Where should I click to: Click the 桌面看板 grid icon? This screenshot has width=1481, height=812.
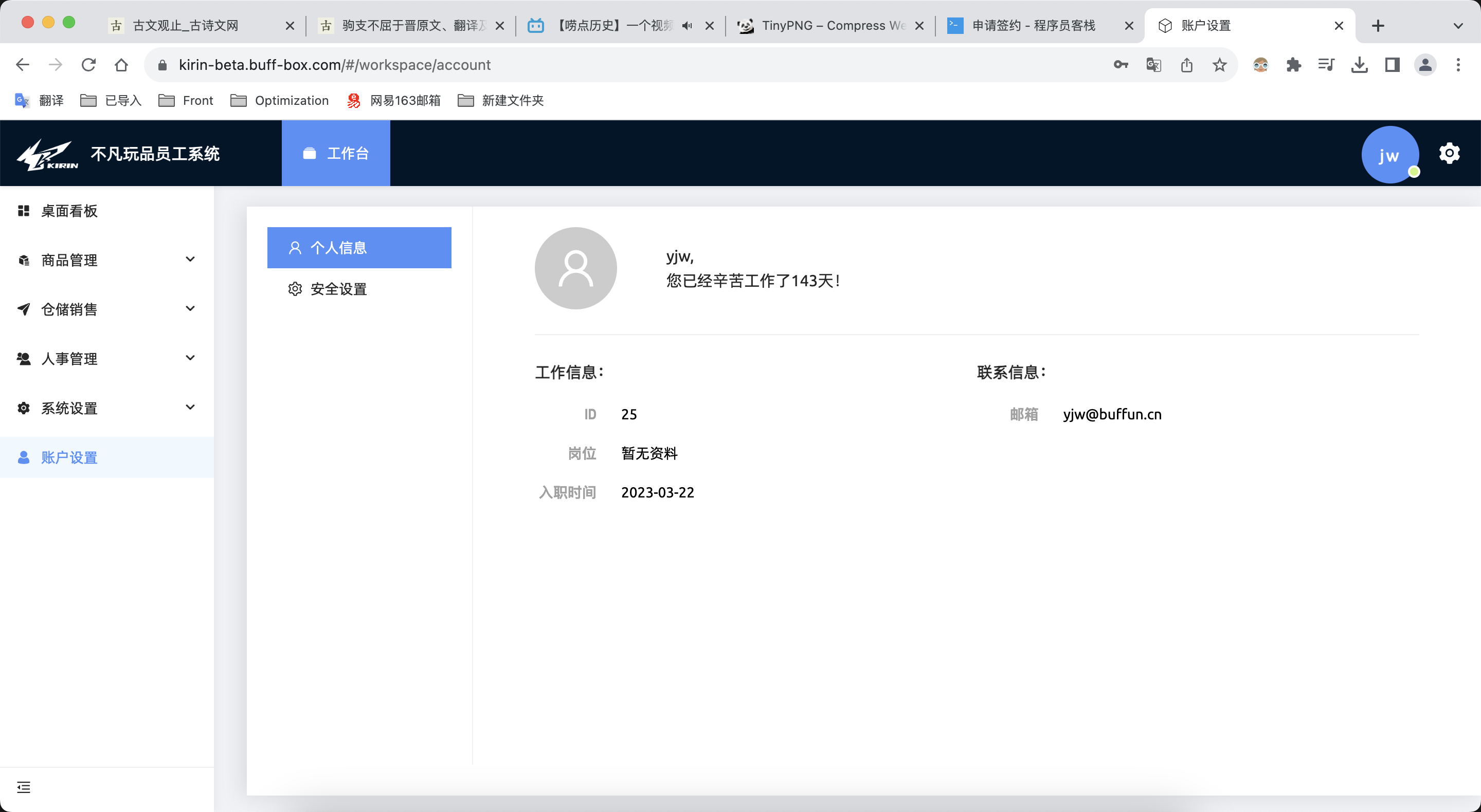click(x=24, y=211)
